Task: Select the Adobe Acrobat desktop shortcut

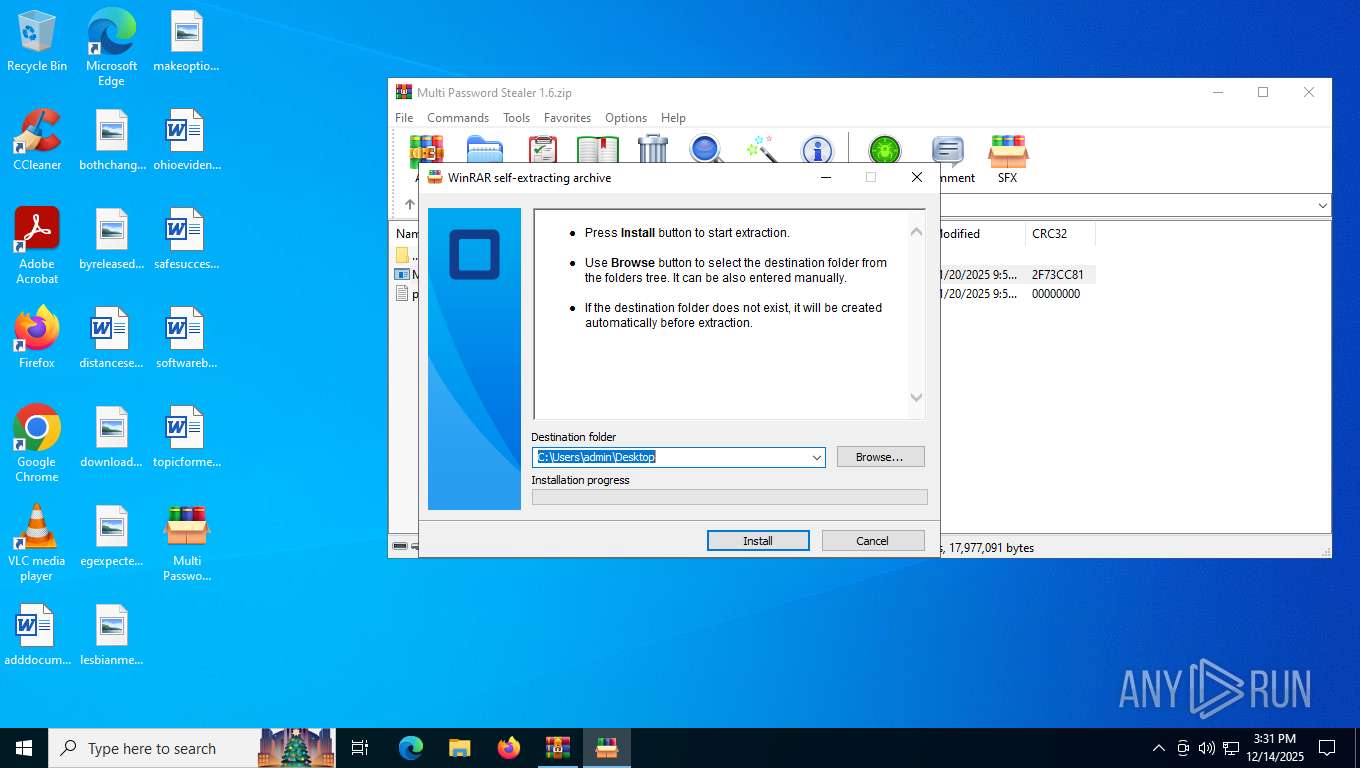Action: (x=37, y=245)
